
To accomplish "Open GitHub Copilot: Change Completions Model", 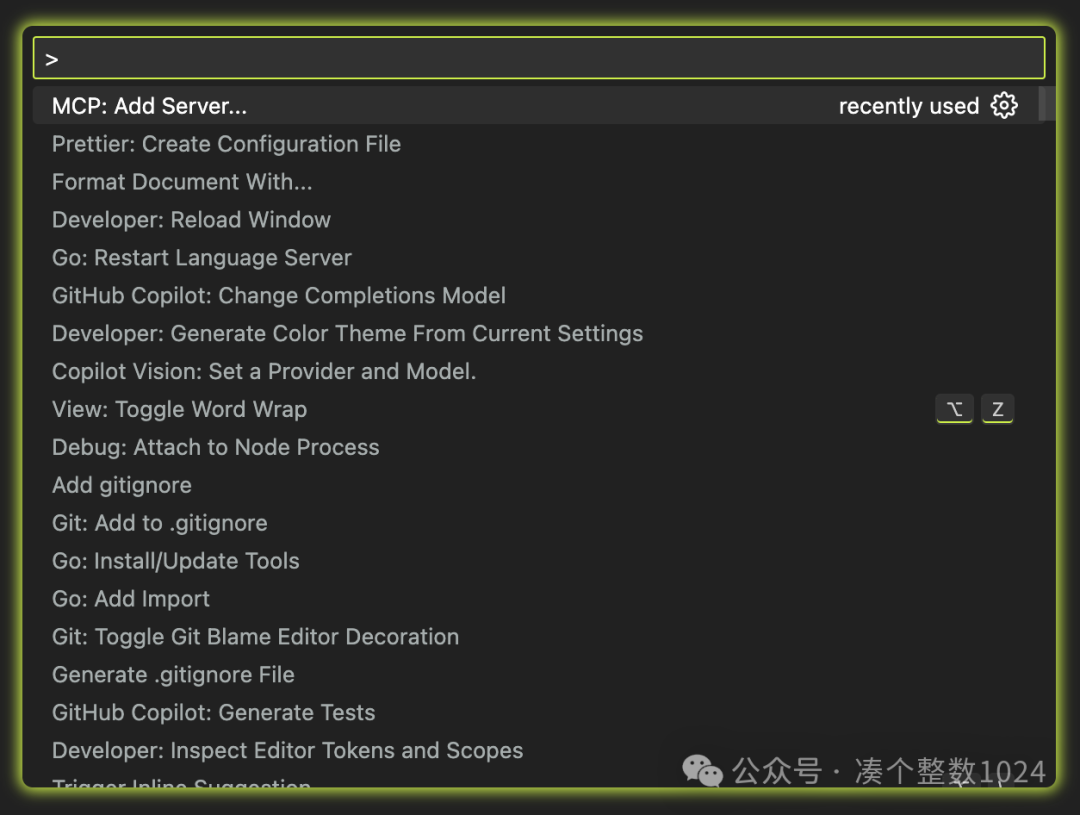I will coord(278,295).
